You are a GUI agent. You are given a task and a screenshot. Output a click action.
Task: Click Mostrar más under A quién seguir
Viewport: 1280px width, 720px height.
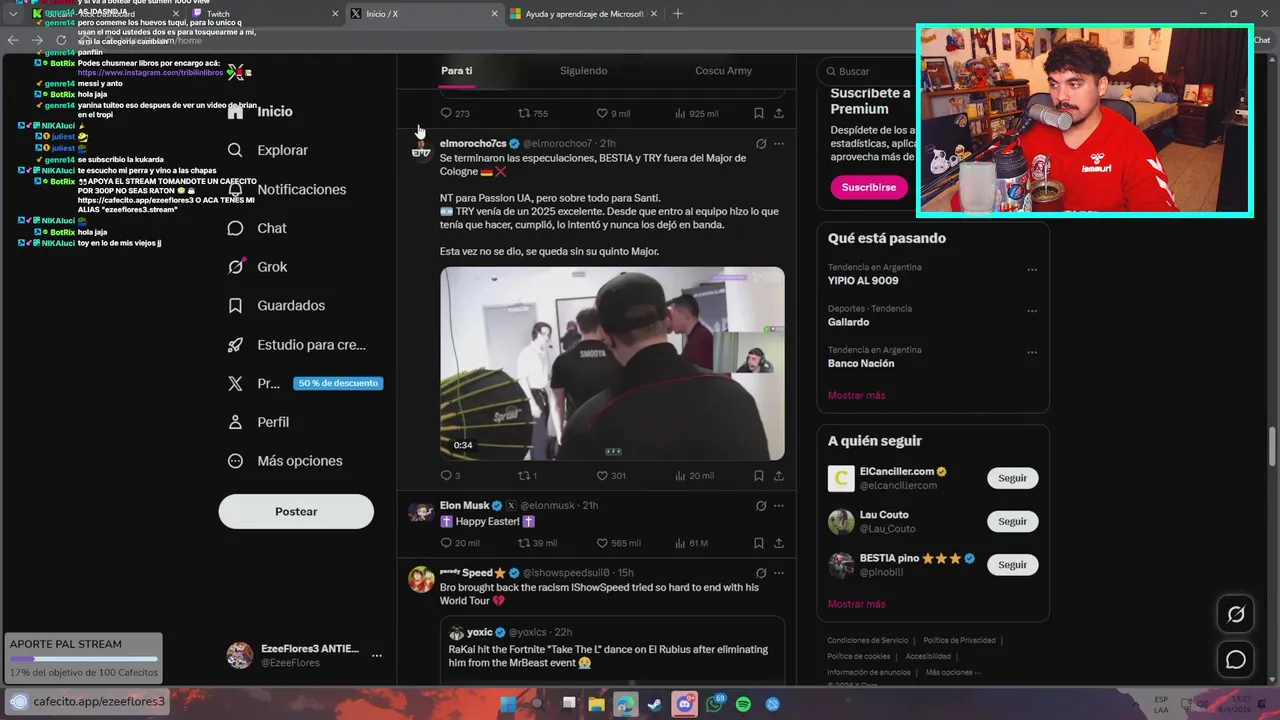(x=856, y=604)
